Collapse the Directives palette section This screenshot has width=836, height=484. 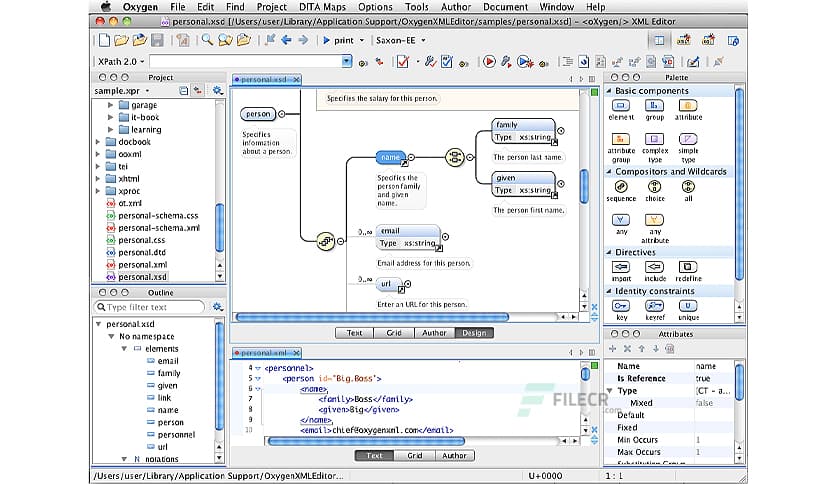[x=609, y=252]
